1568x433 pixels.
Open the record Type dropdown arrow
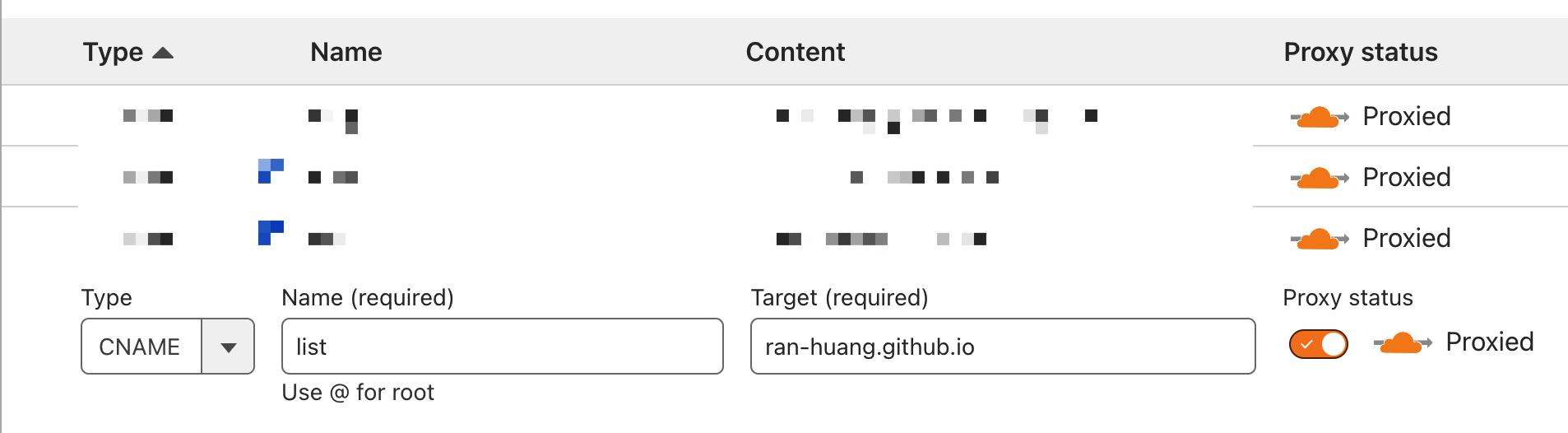(x=228, y=347)
